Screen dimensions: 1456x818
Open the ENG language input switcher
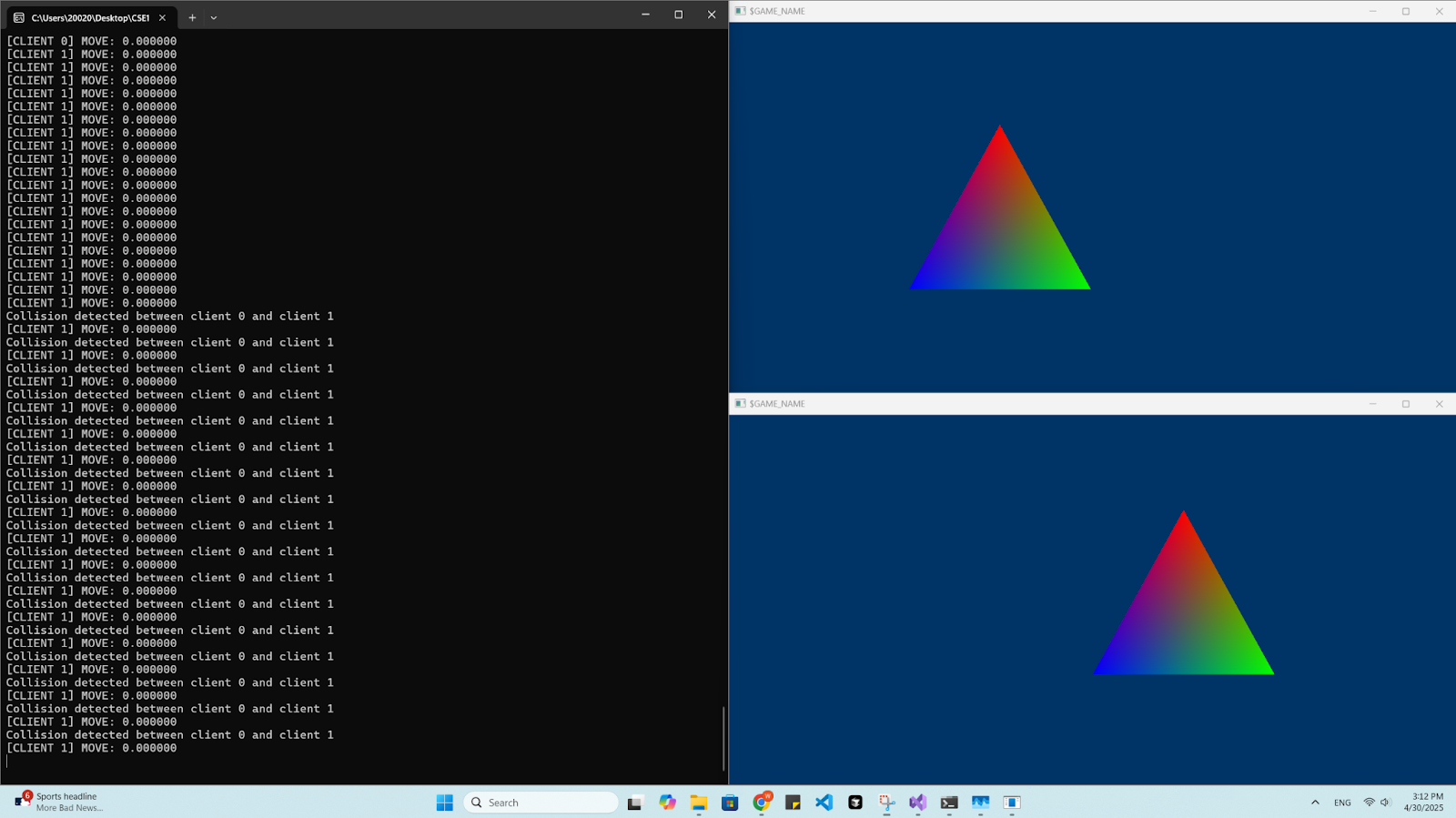click(1342, 803)
